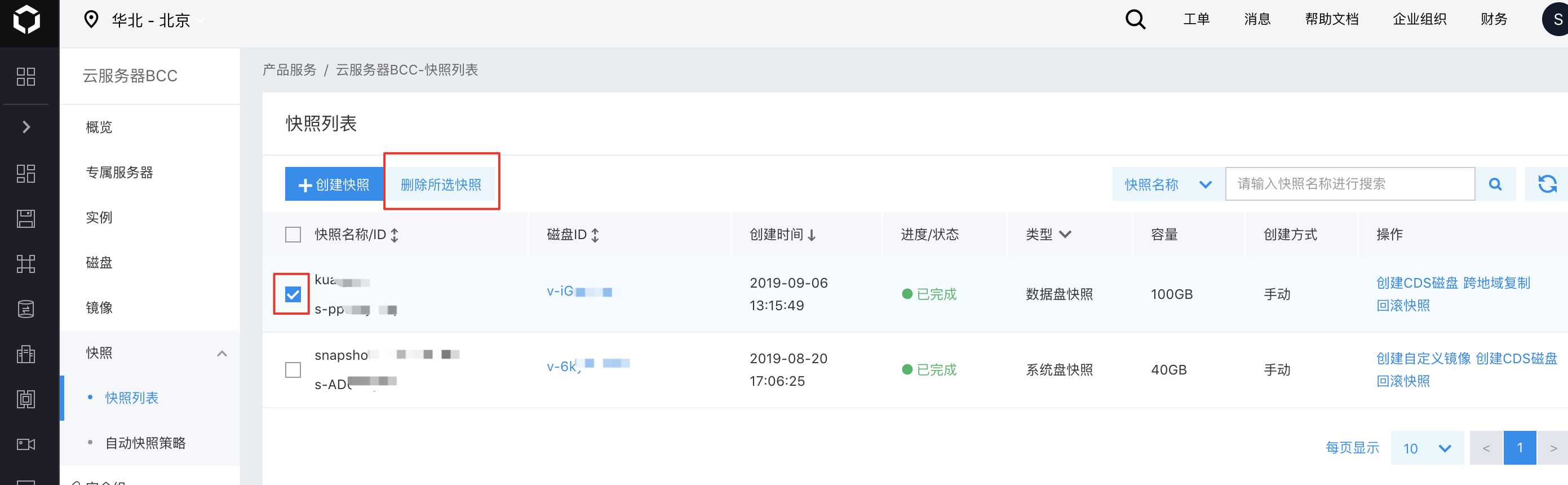Click the user avatar S
Viewport: 1568px width, 485px height.
tap(1556, 20)
